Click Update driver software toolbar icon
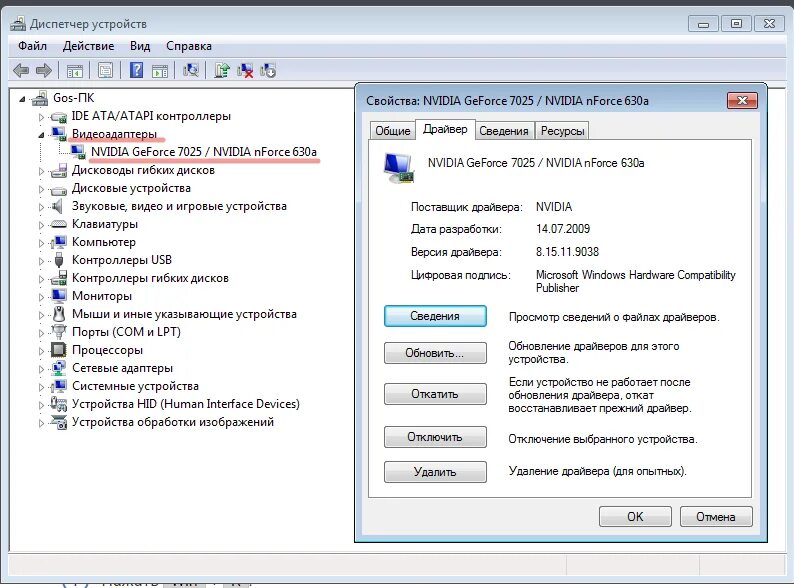This screenshot has height=588, width=794. [x=222, y=70]
